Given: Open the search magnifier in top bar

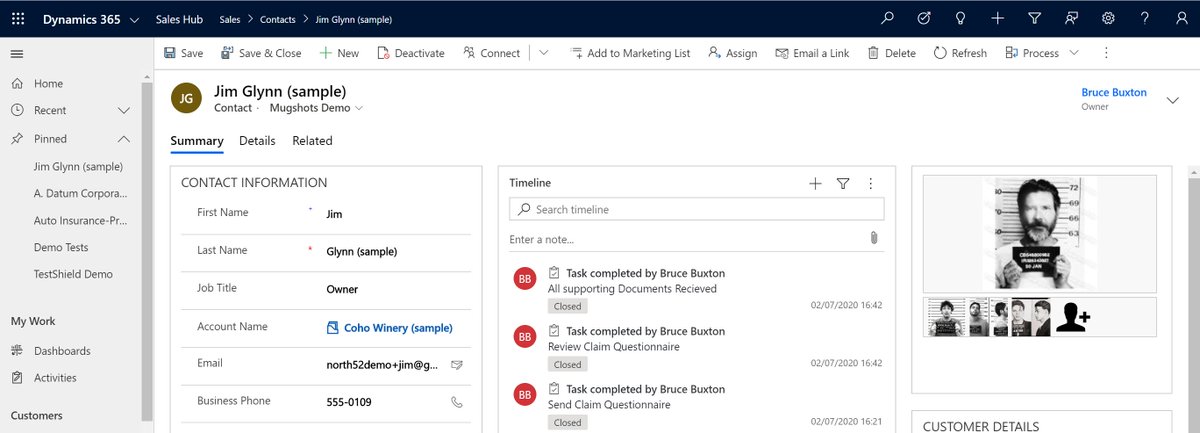Looking at the screenshot, I should [887, 19].
